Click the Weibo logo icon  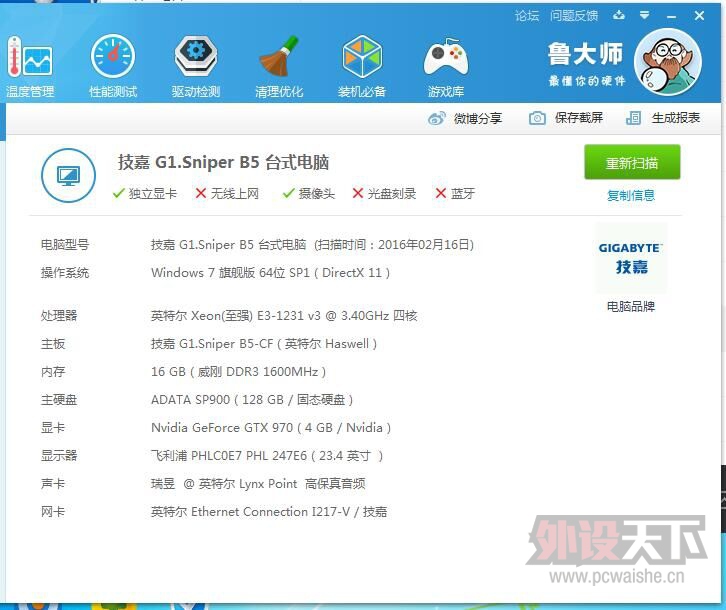[x=437, y=119]
